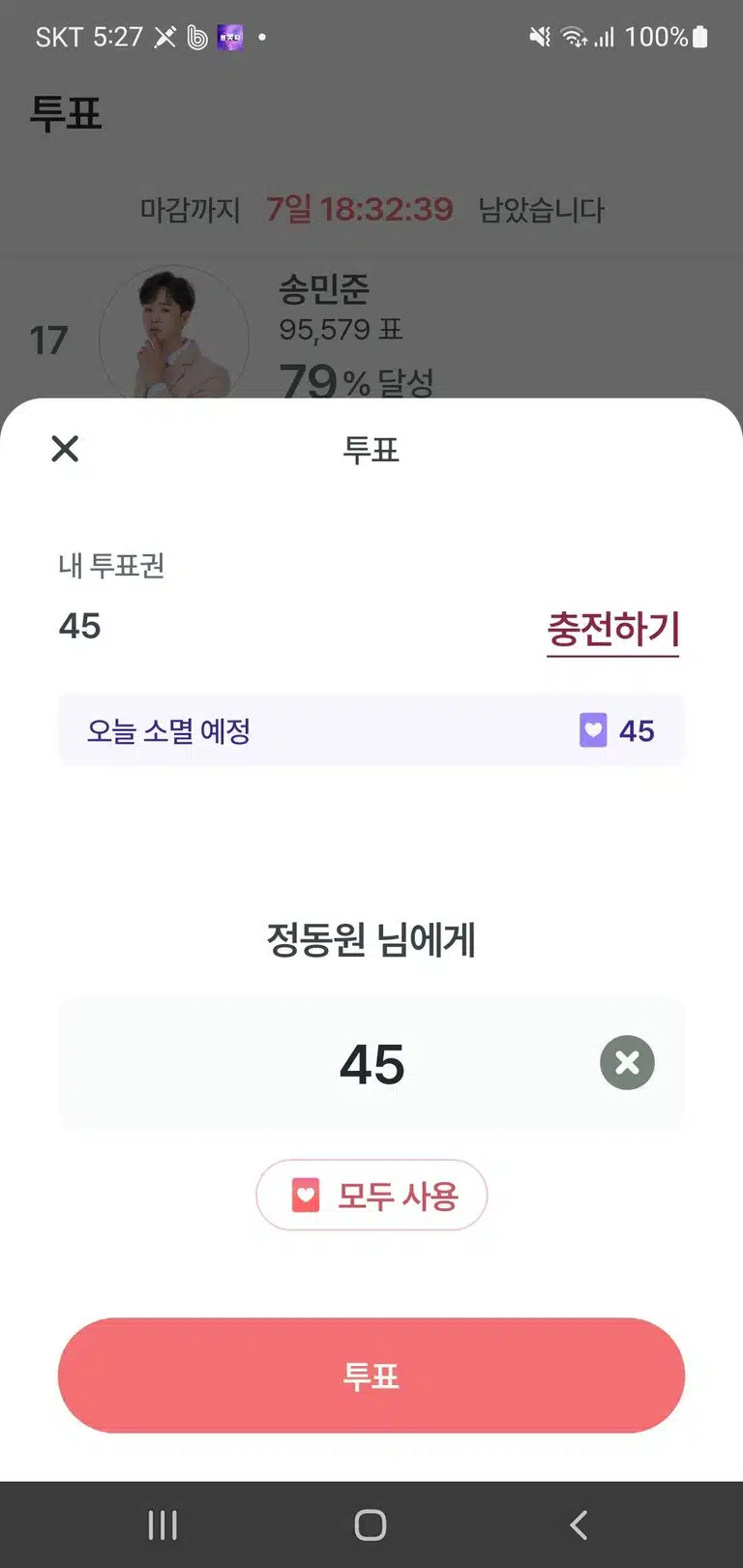
Task: Close the 투표 bottom sheet with X
Action: coord(65,449)
